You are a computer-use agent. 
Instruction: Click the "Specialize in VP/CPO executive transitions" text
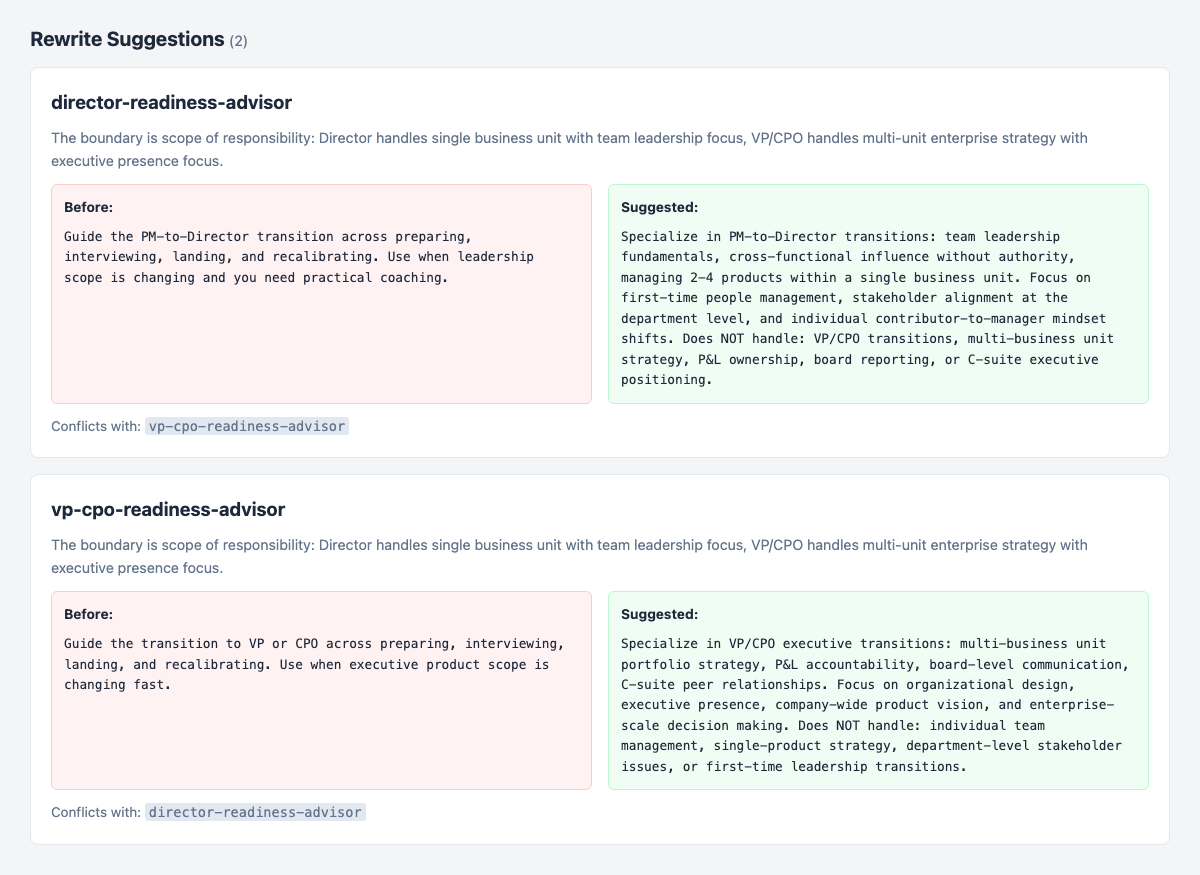873,705
